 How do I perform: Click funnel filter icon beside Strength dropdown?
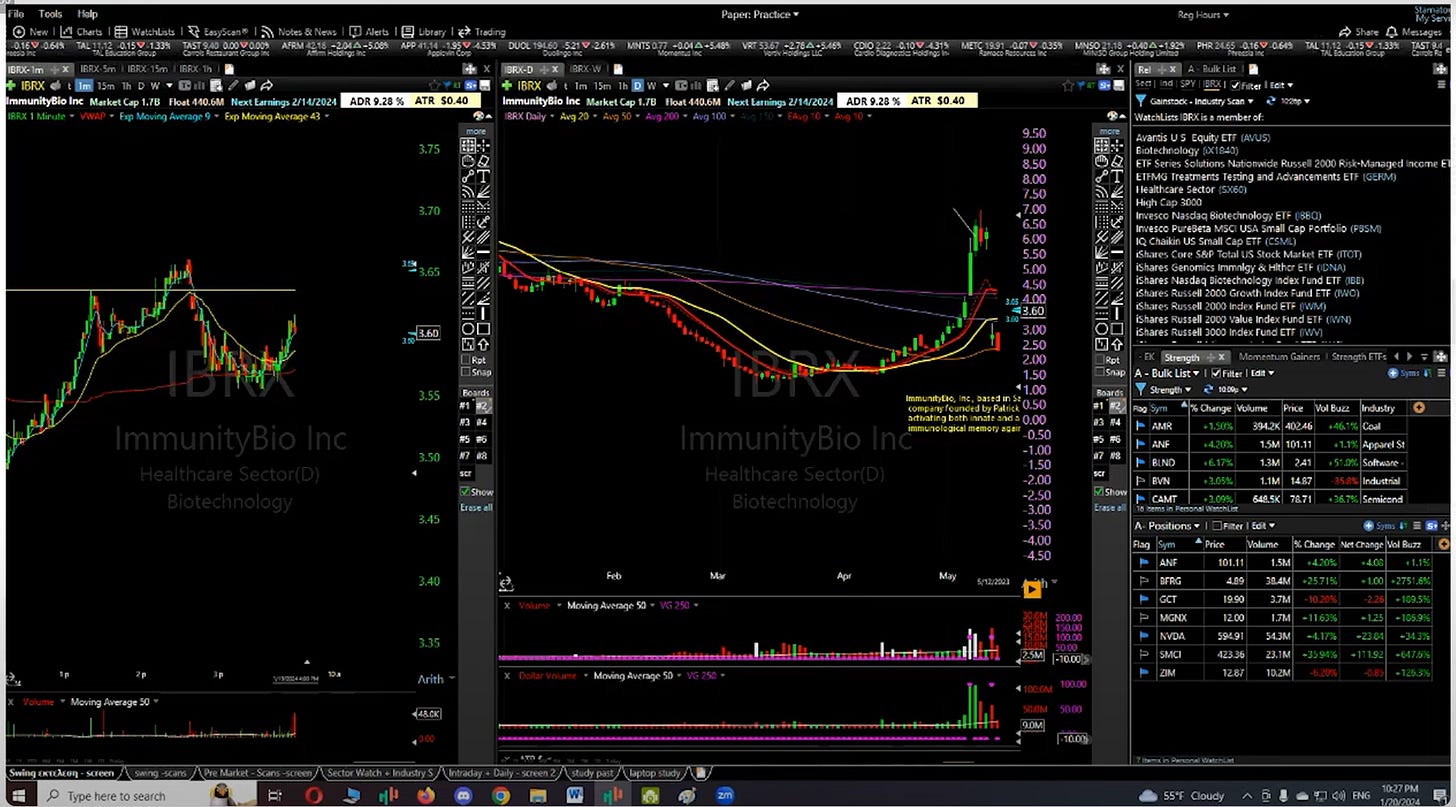point(1140,389)
